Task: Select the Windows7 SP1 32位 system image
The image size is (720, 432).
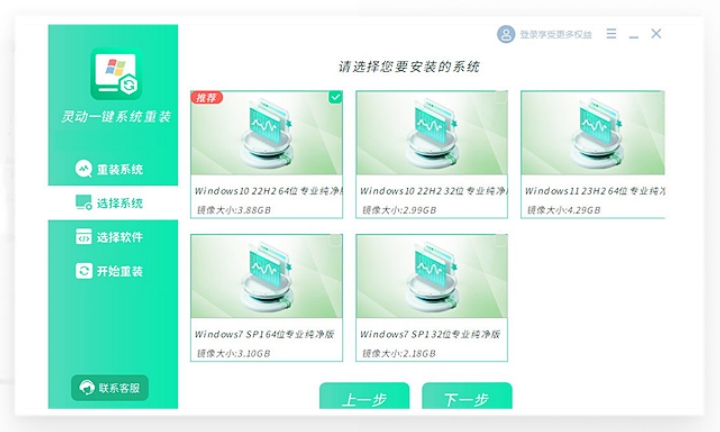Action: pyautogui.click(x=432, y=298)
